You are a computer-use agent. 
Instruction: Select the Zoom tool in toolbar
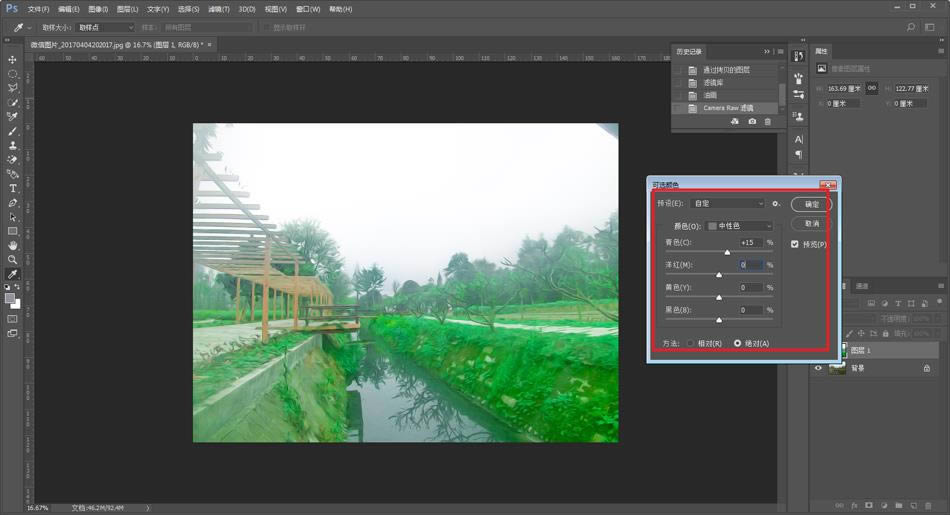(x=13, y=259)
